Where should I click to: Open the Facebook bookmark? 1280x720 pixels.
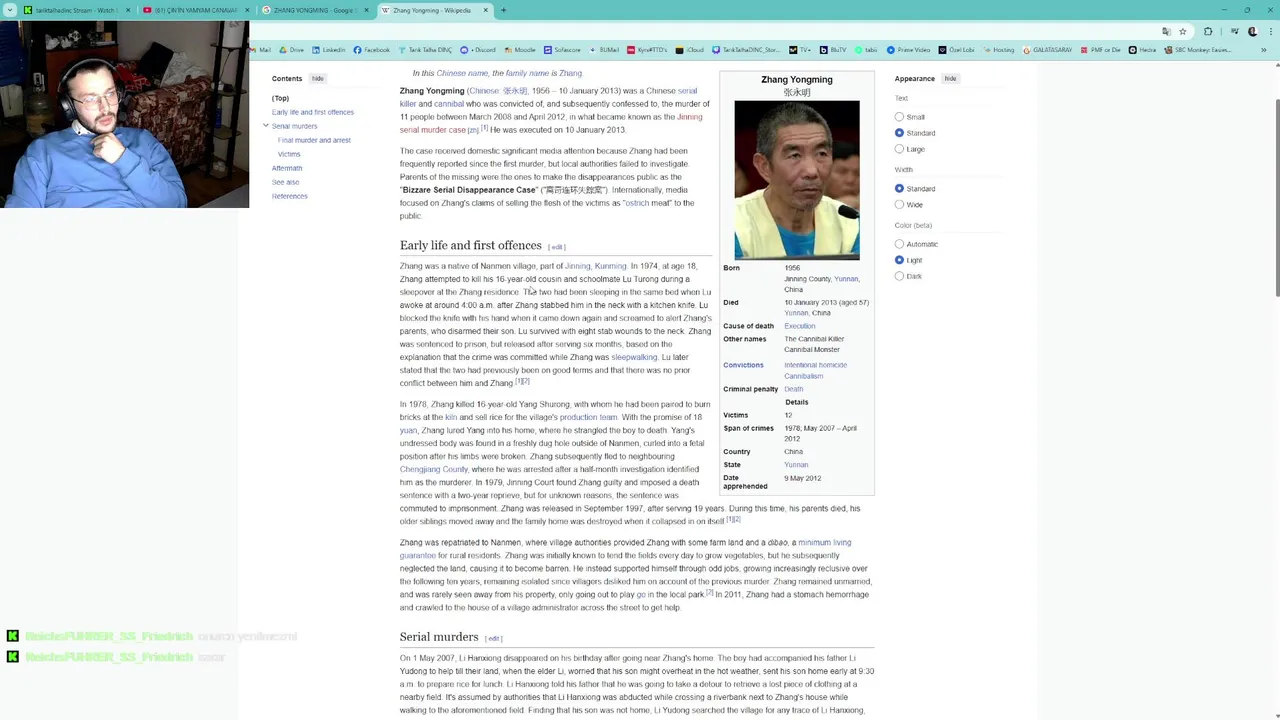371,50
